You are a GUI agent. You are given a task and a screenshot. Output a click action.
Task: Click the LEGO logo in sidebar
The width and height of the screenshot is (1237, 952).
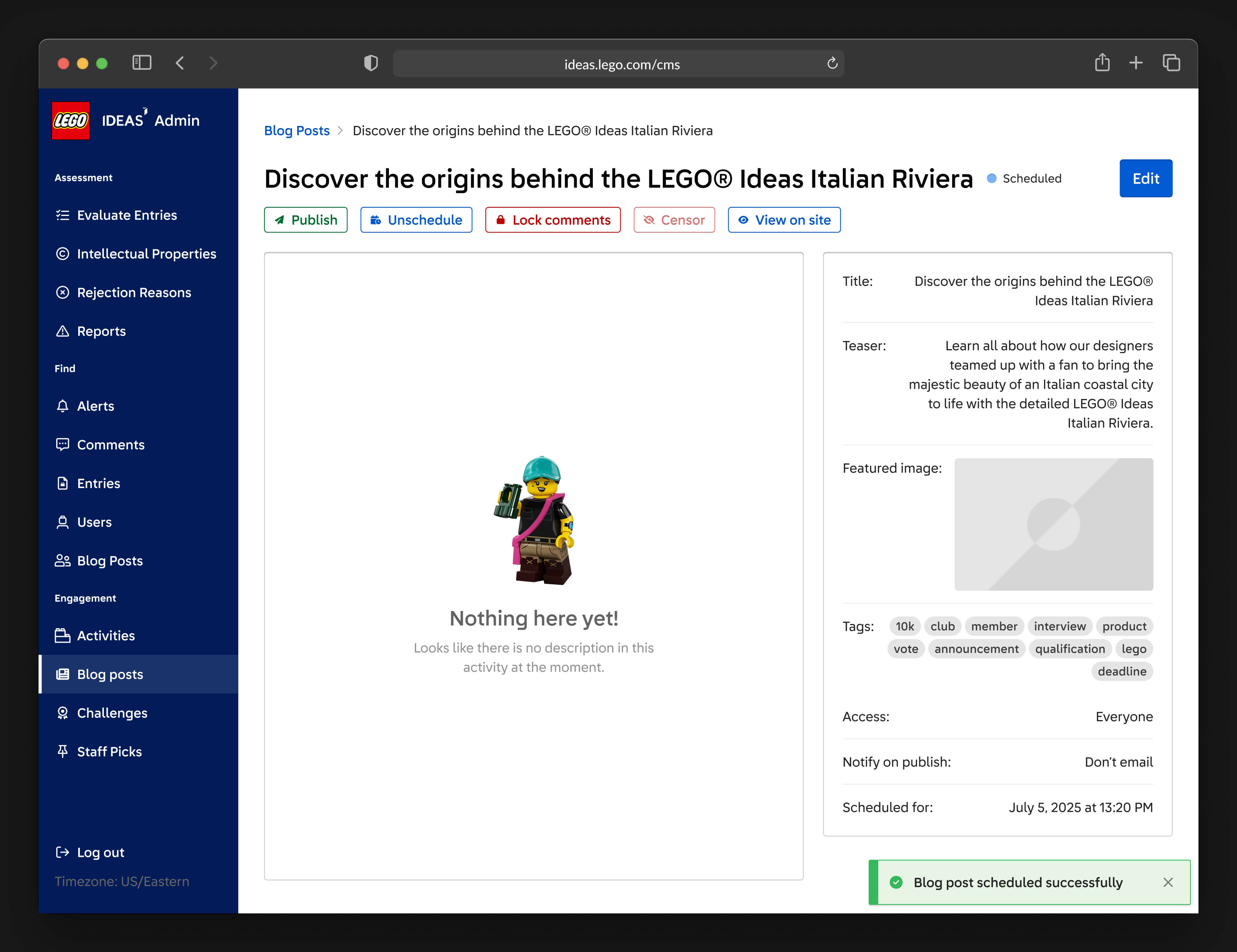[71, 121]
